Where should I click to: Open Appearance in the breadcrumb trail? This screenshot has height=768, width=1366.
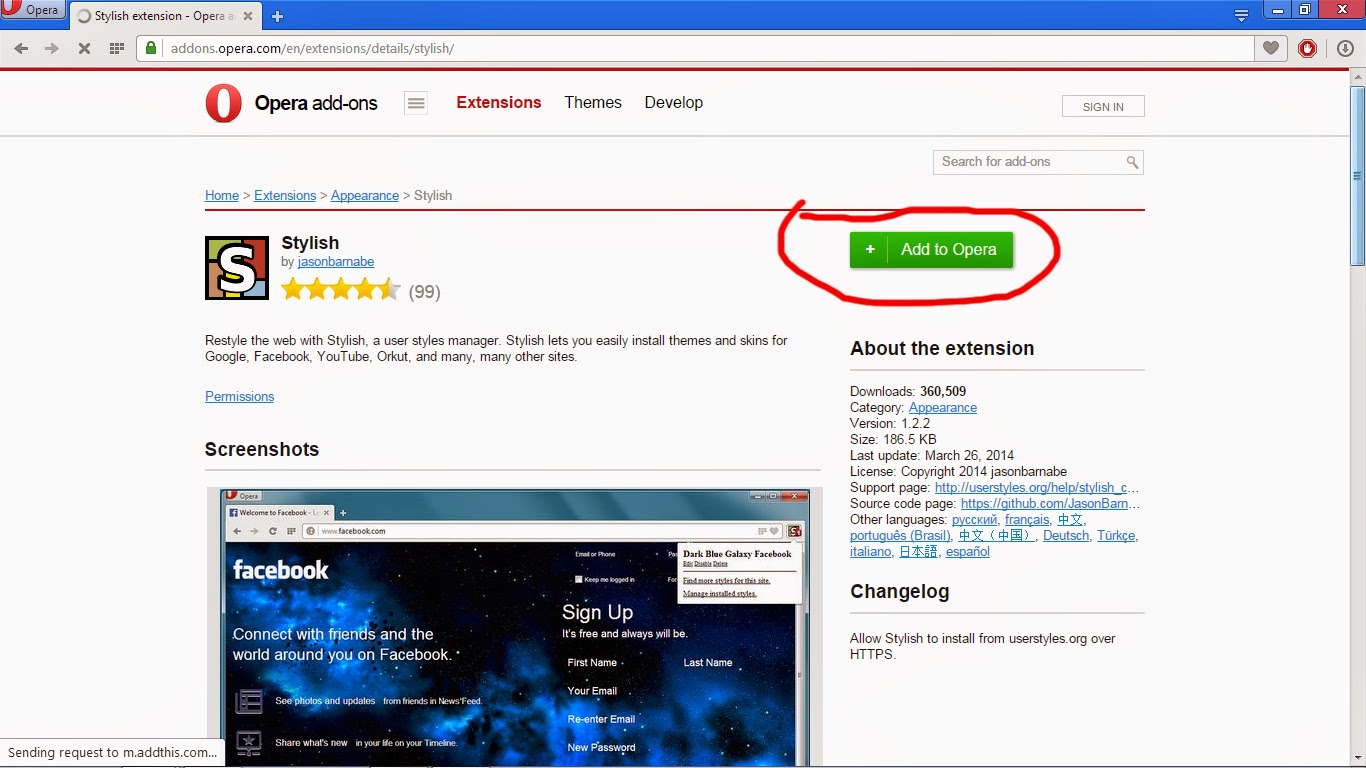click(x=365, y=195)
